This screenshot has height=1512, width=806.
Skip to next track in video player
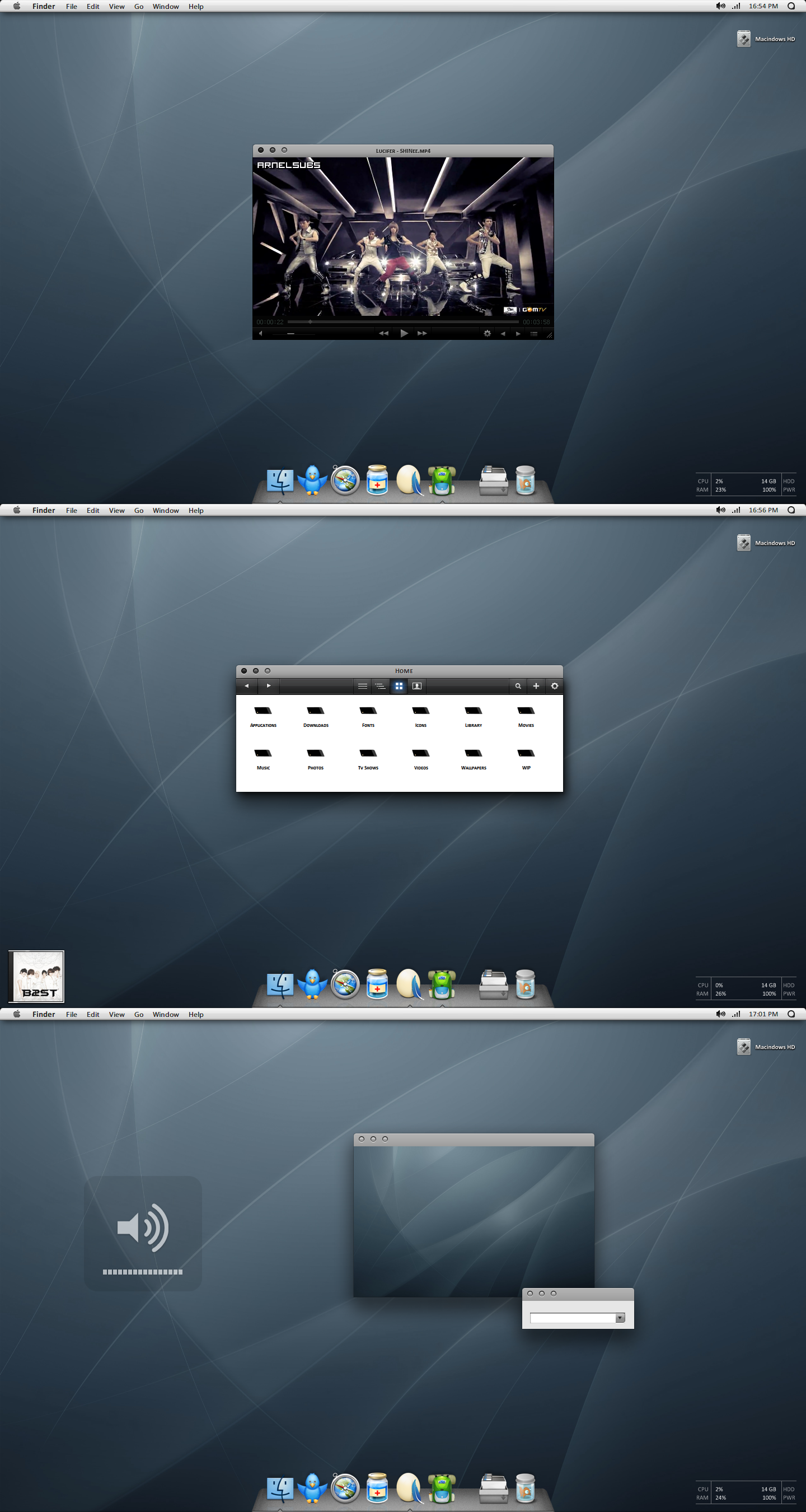coord(518,333)
